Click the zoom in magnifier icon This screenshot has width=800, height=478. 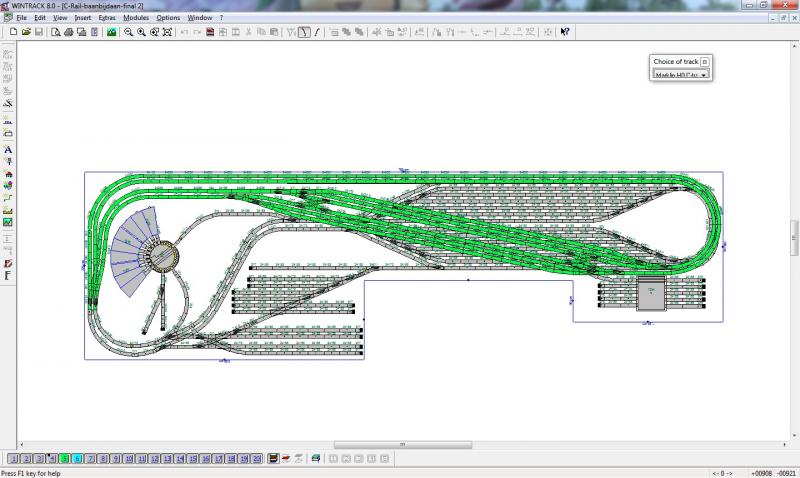(x=141, y=32)
